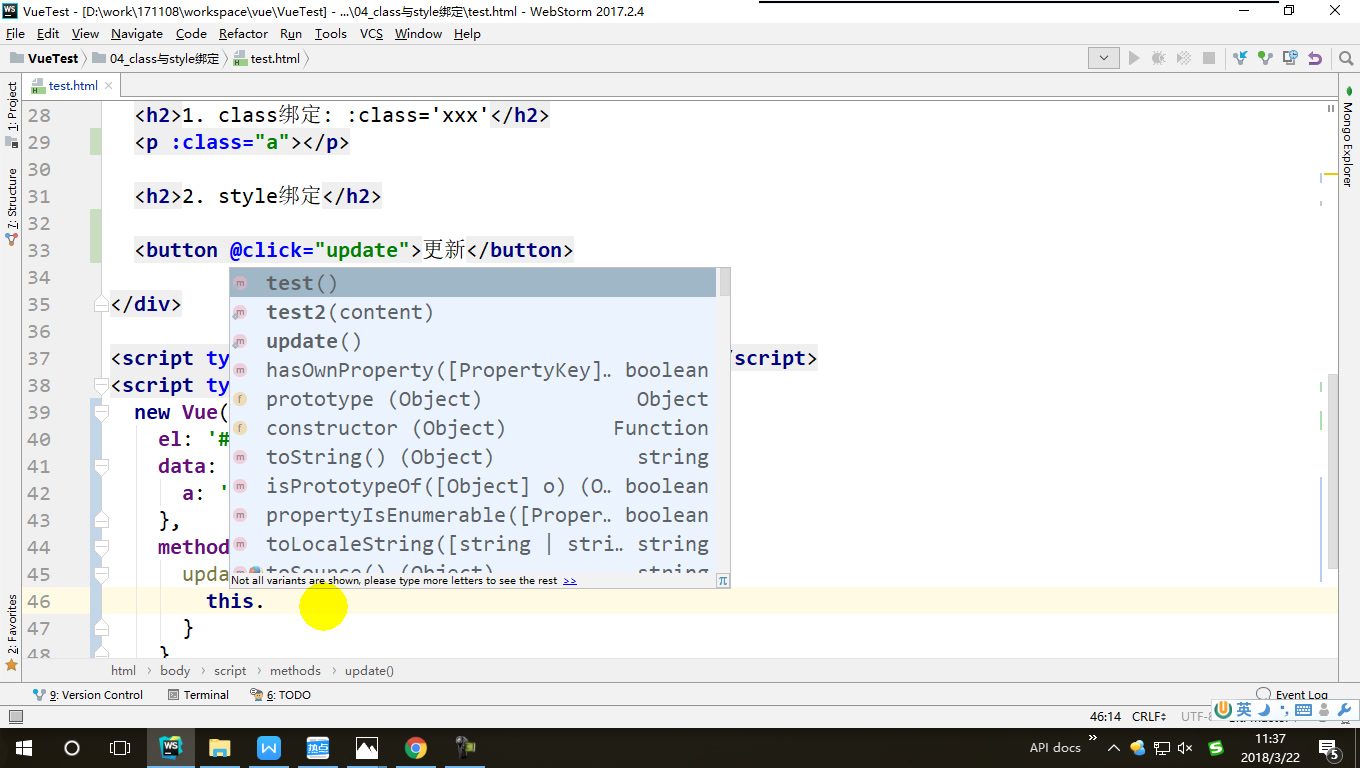Viewport: 1360px width, 768px height.
Task: Select propertyIsEnumerable completion suggestion
Action: click(x=473, y=515)
